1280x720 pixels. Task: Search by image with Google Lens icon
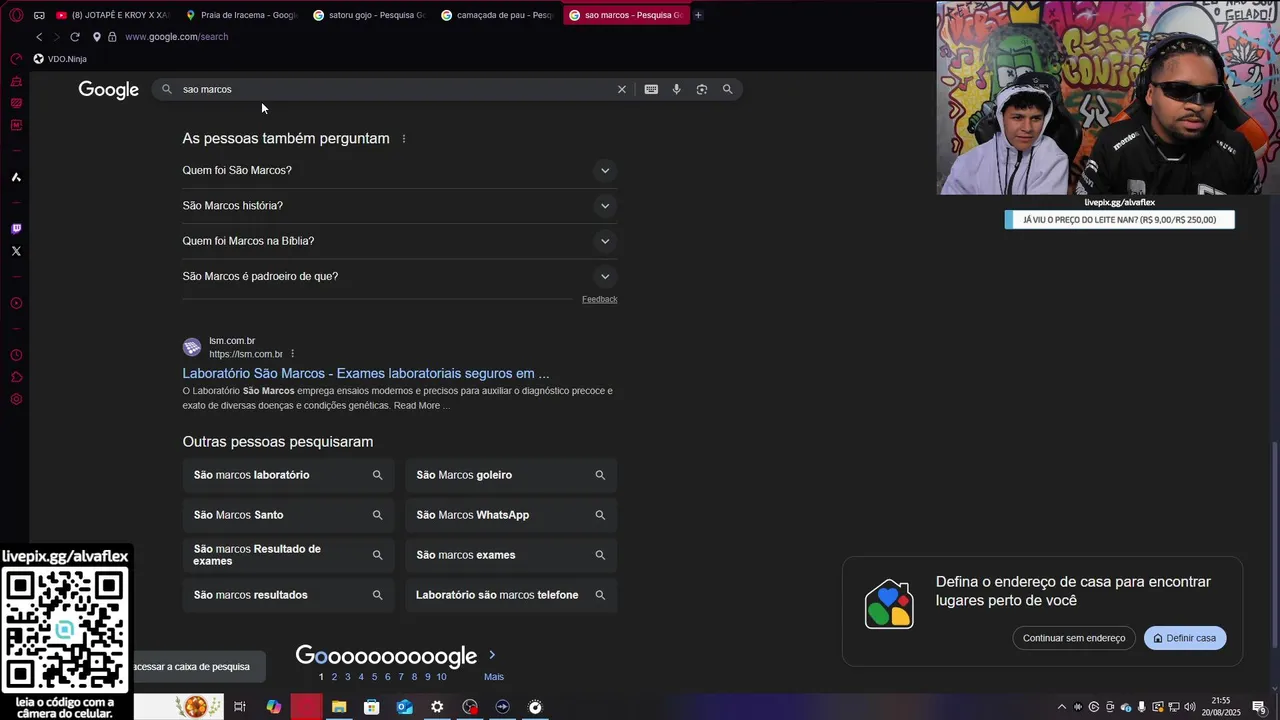702,89
